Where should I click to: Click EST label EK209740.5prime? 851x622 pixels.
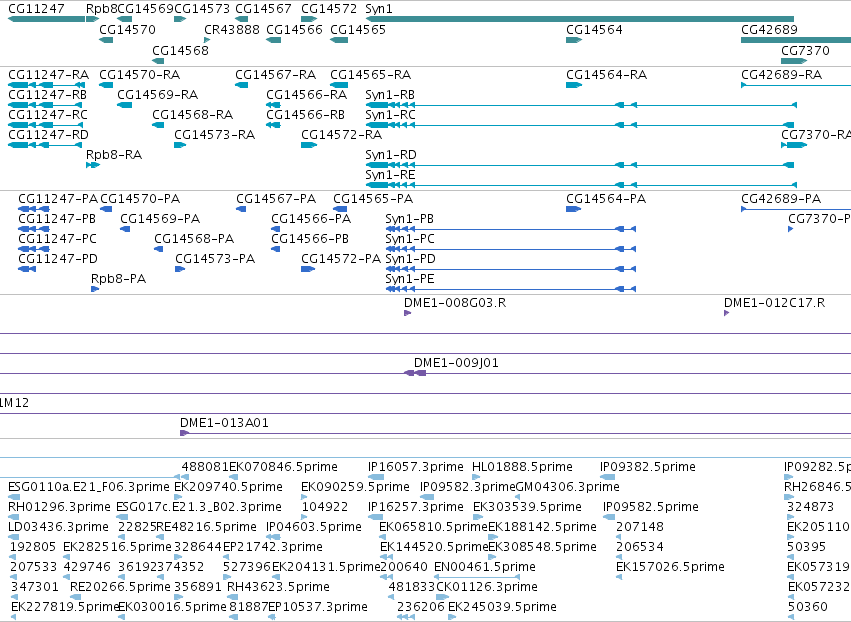click(x=228, y=487)
